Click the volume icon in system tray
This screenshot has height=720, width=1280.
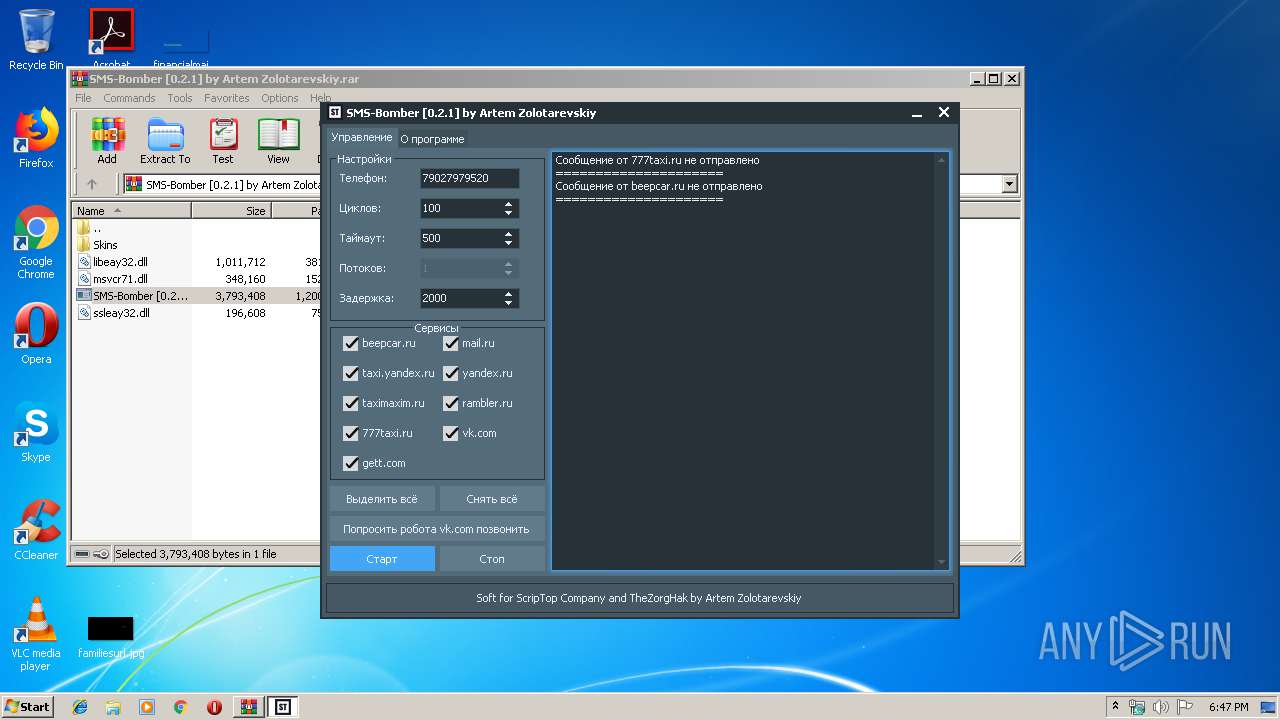pyautogui.click(x=1158, y=707)
